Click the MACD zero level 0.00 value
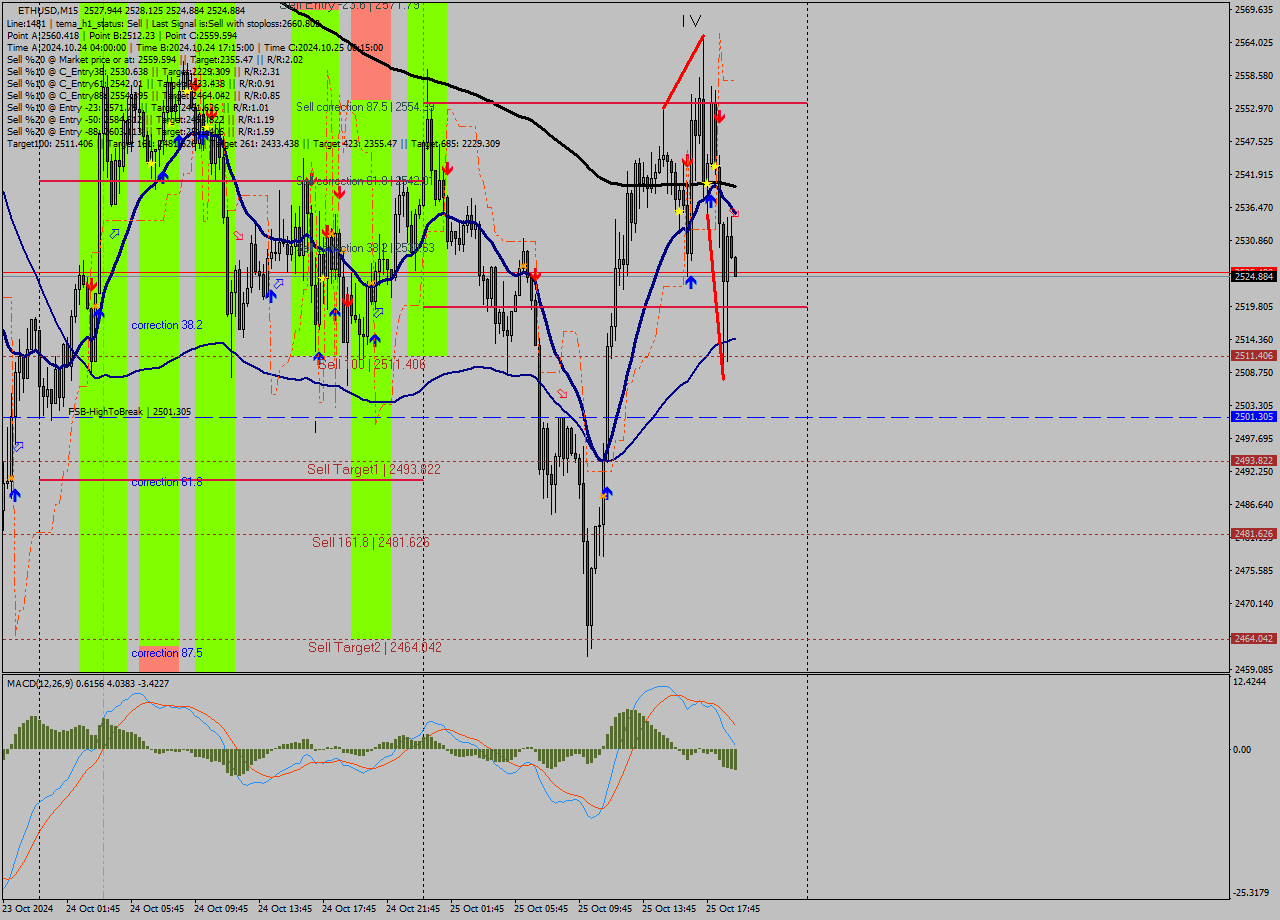This screenshot has width=1280, height=920. tap(1240, 749)
